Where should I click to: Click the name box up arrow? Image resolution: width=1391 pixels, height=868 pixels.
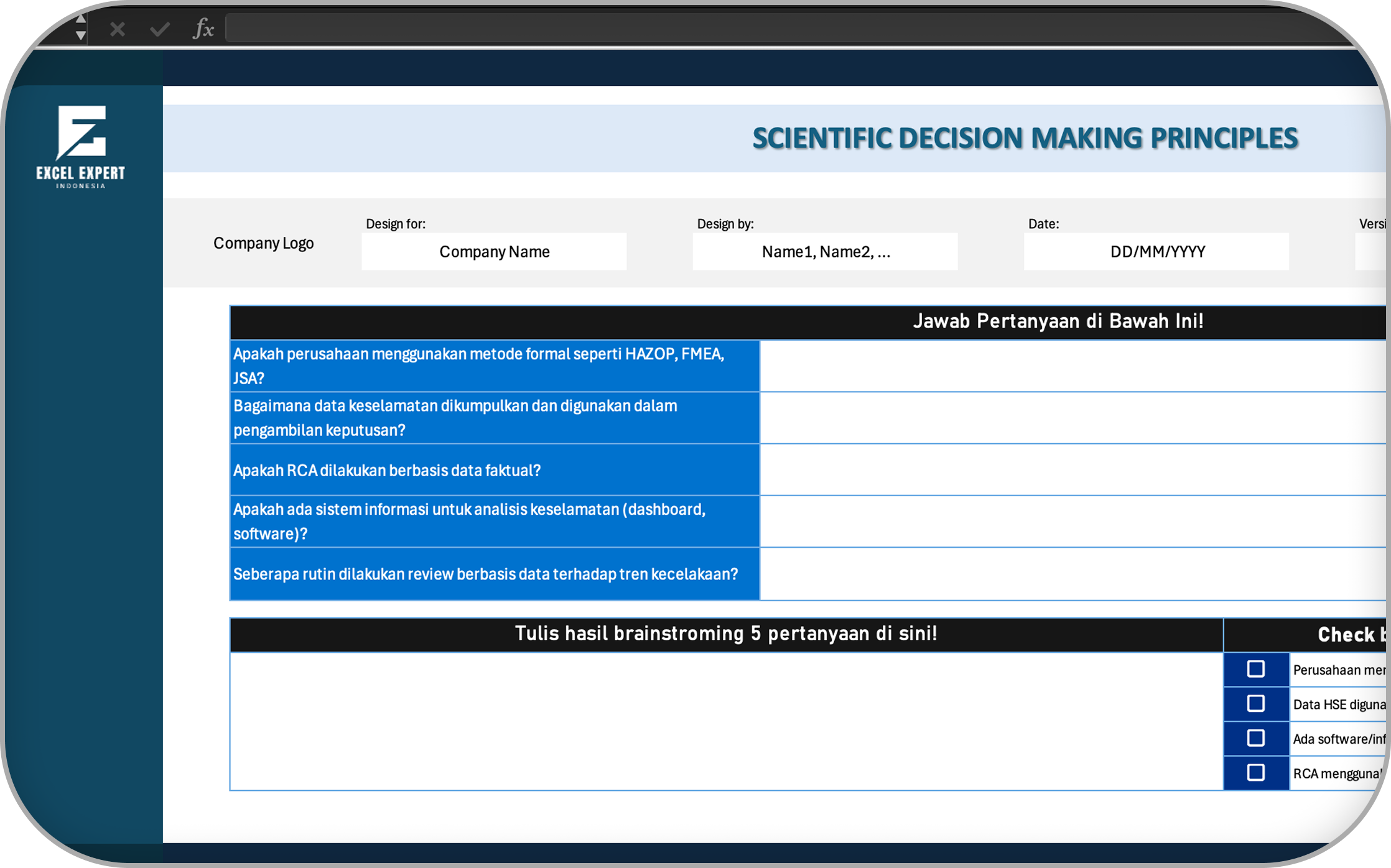(81, 19)
